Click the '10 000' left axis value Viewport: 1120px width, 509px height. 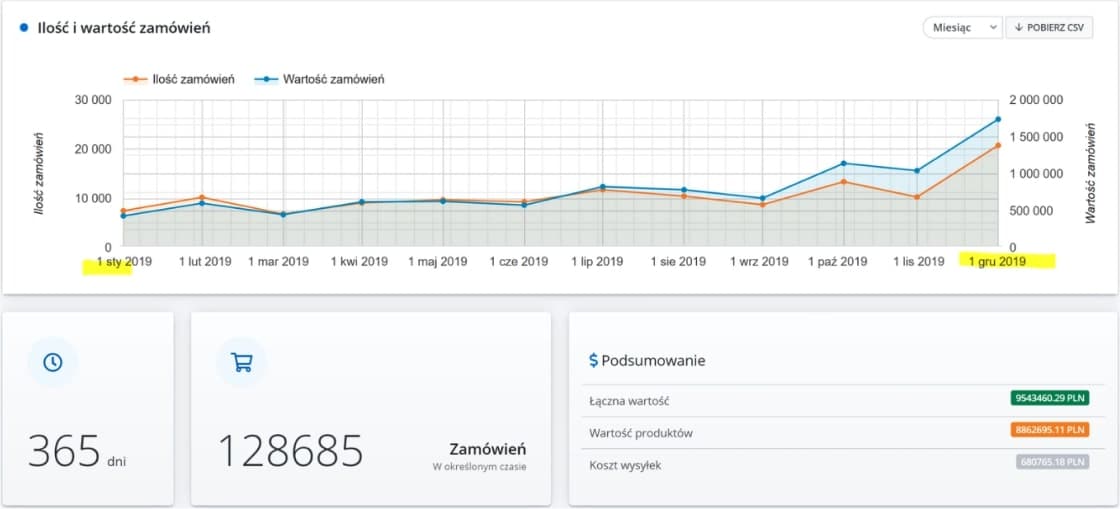93,198
